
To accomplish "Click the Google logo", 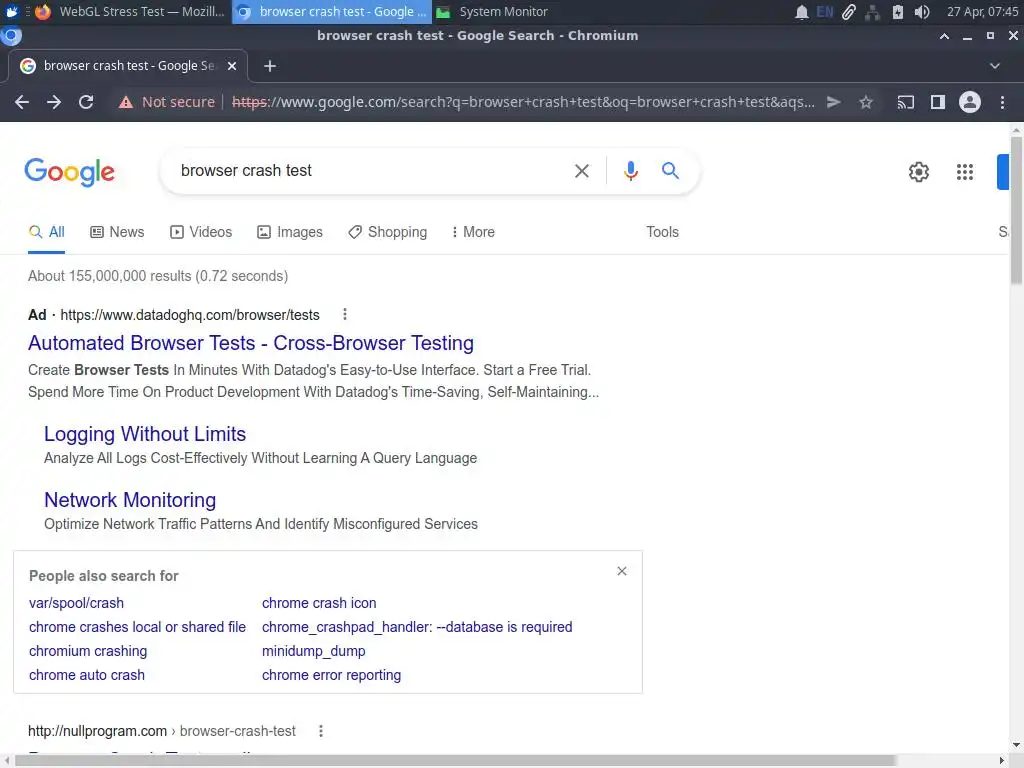I will tap(69, 172).
